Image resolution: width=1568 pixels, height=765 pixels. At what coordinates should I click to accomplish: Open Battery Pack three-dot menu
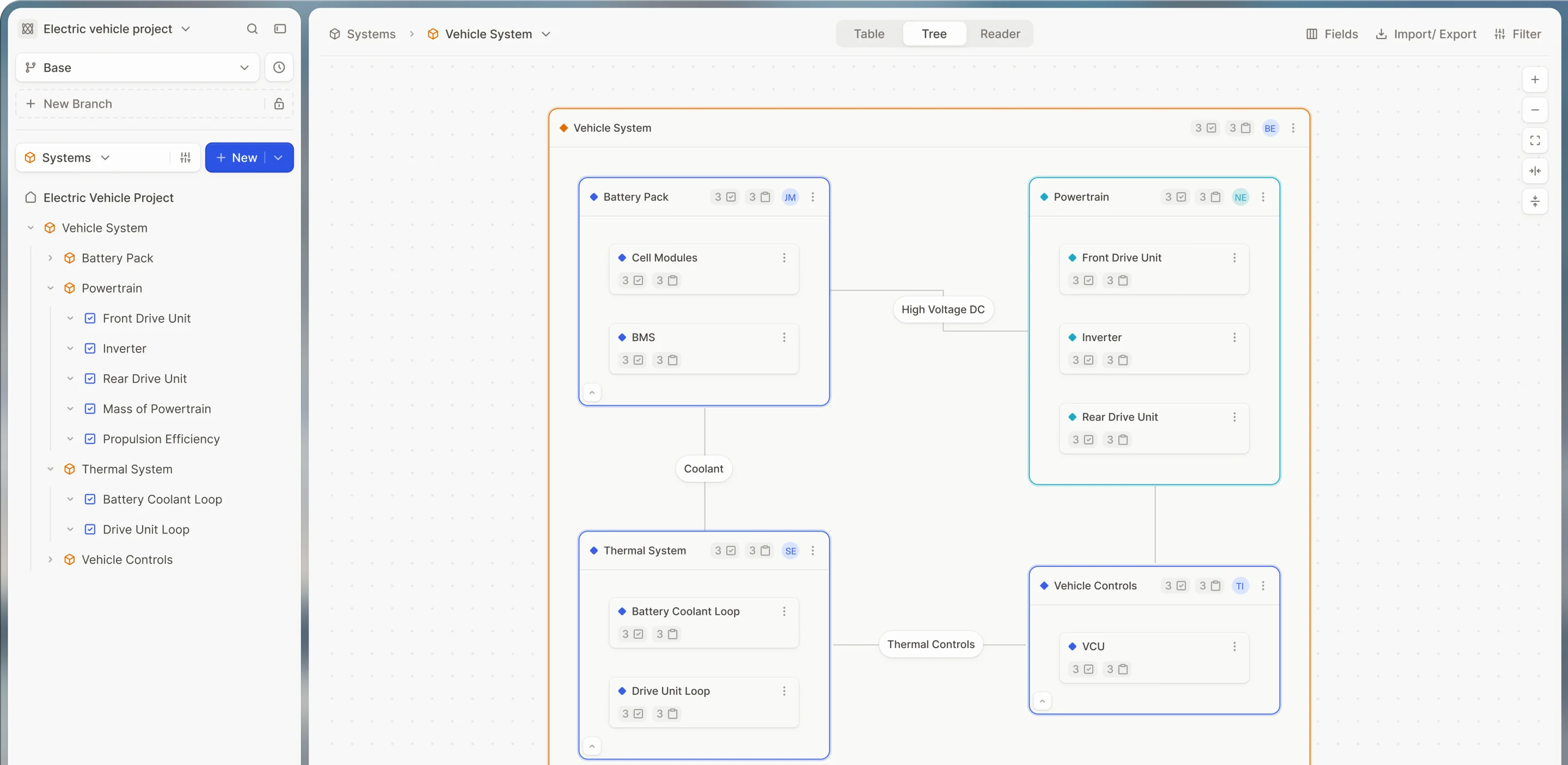point(813,197)
